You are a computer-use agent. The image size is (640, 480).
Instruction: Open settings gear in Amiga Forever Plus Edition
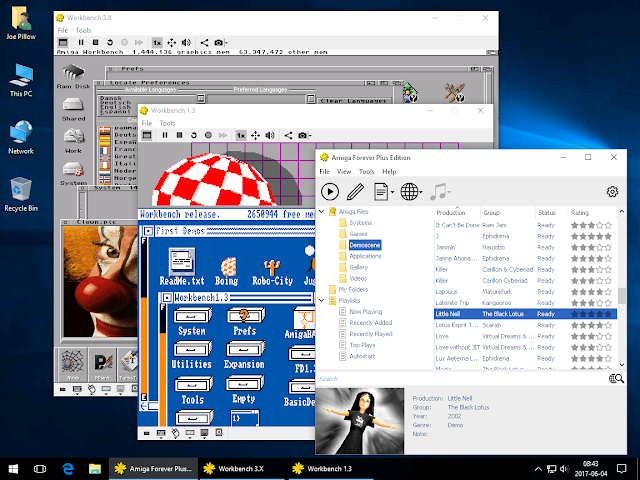(612, 191)
